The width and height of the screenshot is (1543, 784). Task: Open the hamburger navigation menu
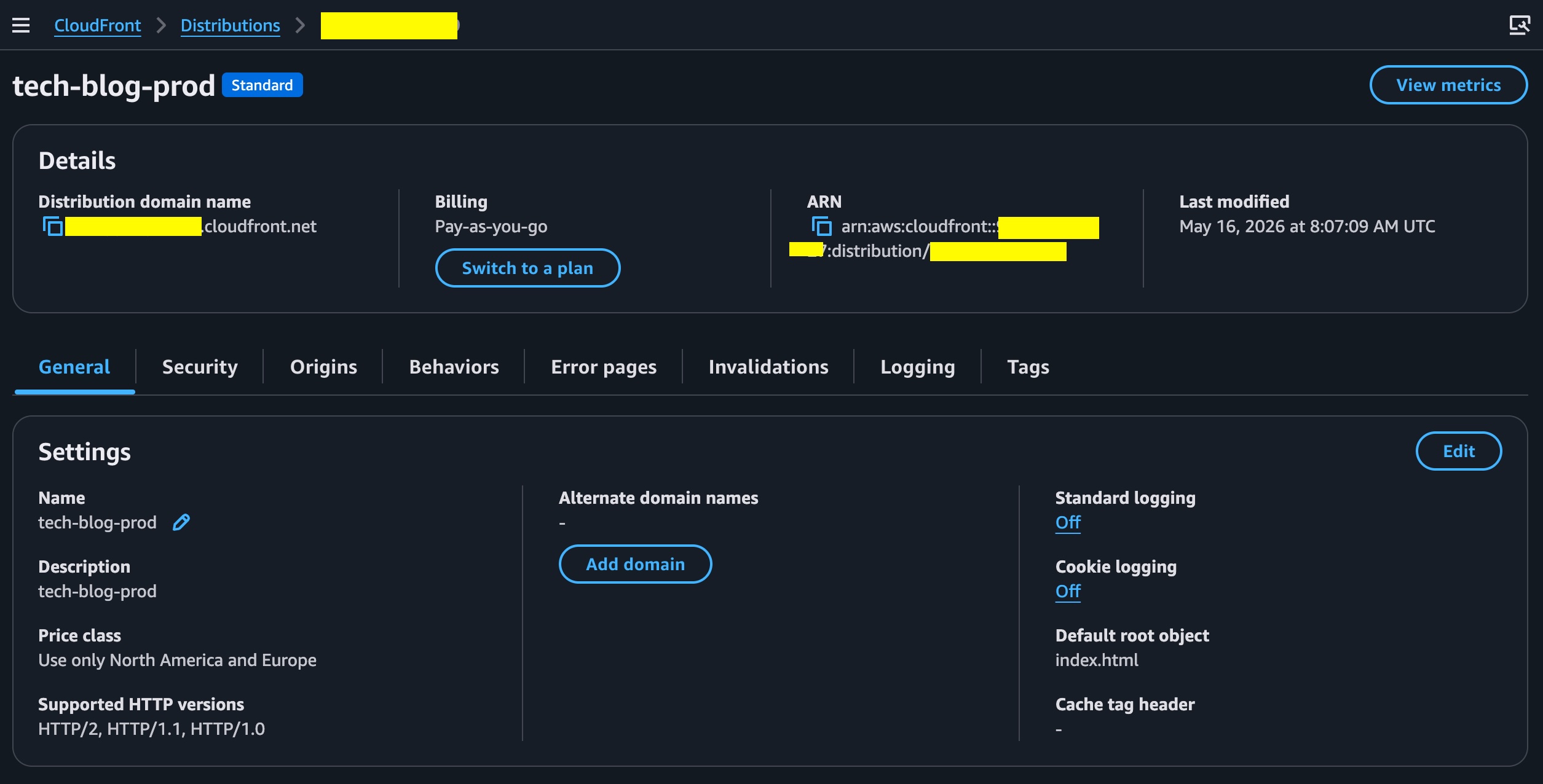pos(21,25)
